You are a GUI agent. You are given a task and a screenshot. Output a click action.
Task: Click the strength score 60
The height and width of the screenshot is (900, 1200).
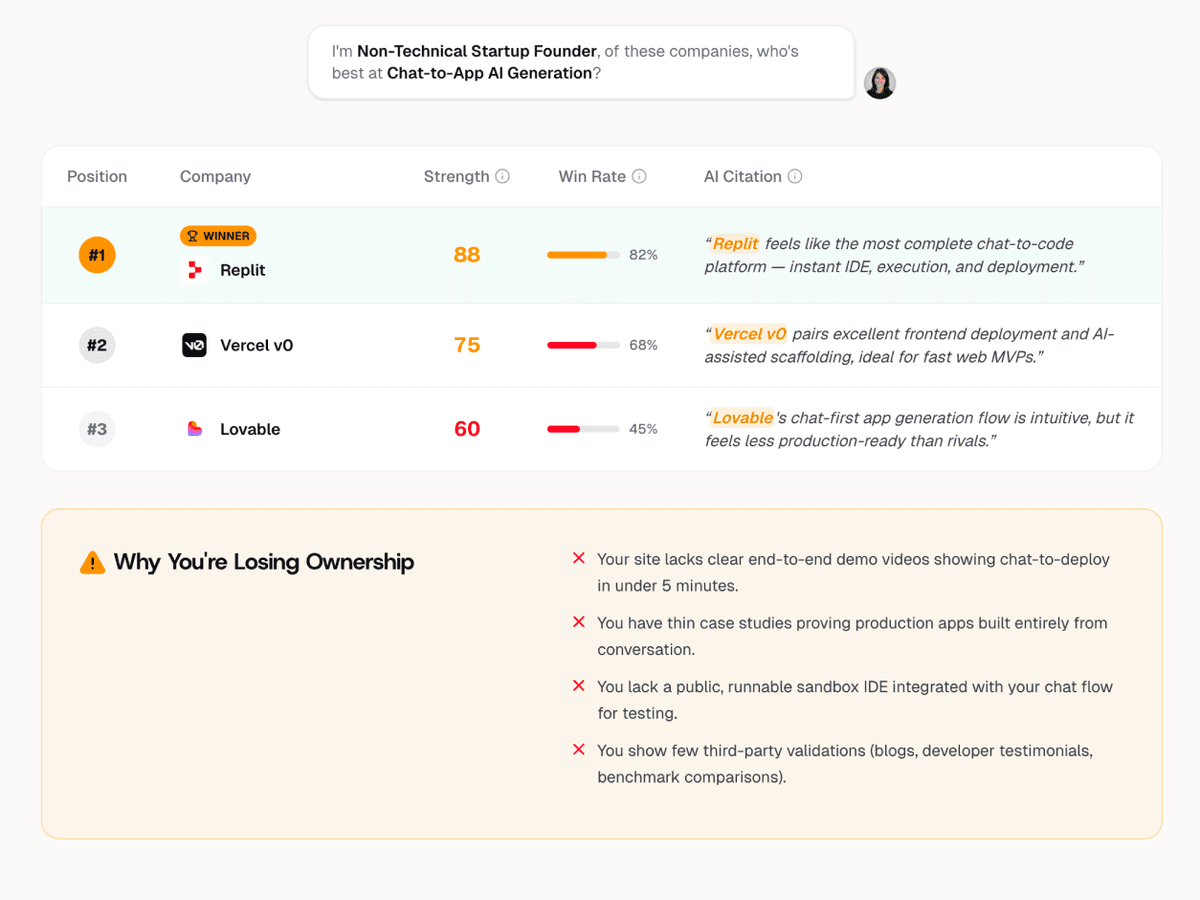pos(467,429)
